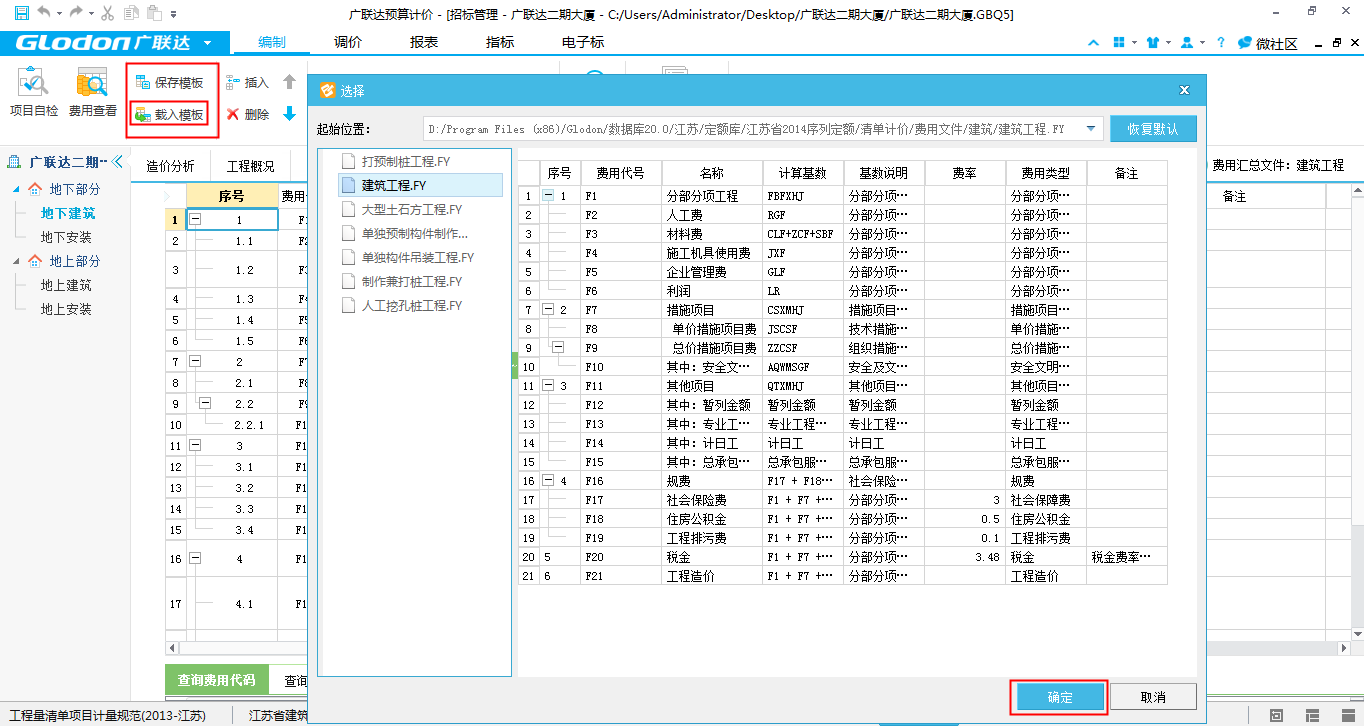Collapse row 16 规费 group in the dialog
This screenshot has height=726, width=1364.
[x=548, y=481]
